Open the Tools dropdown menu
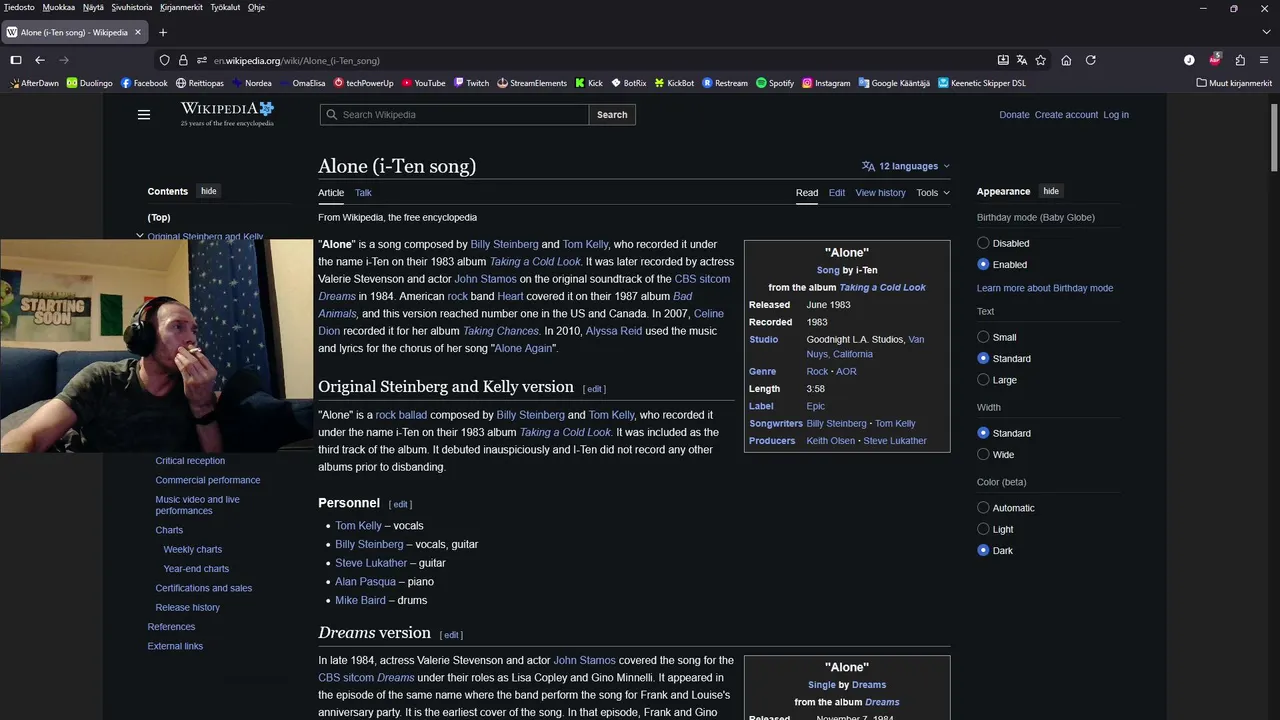Viewport: 1280px width, 720px height. 933,192
